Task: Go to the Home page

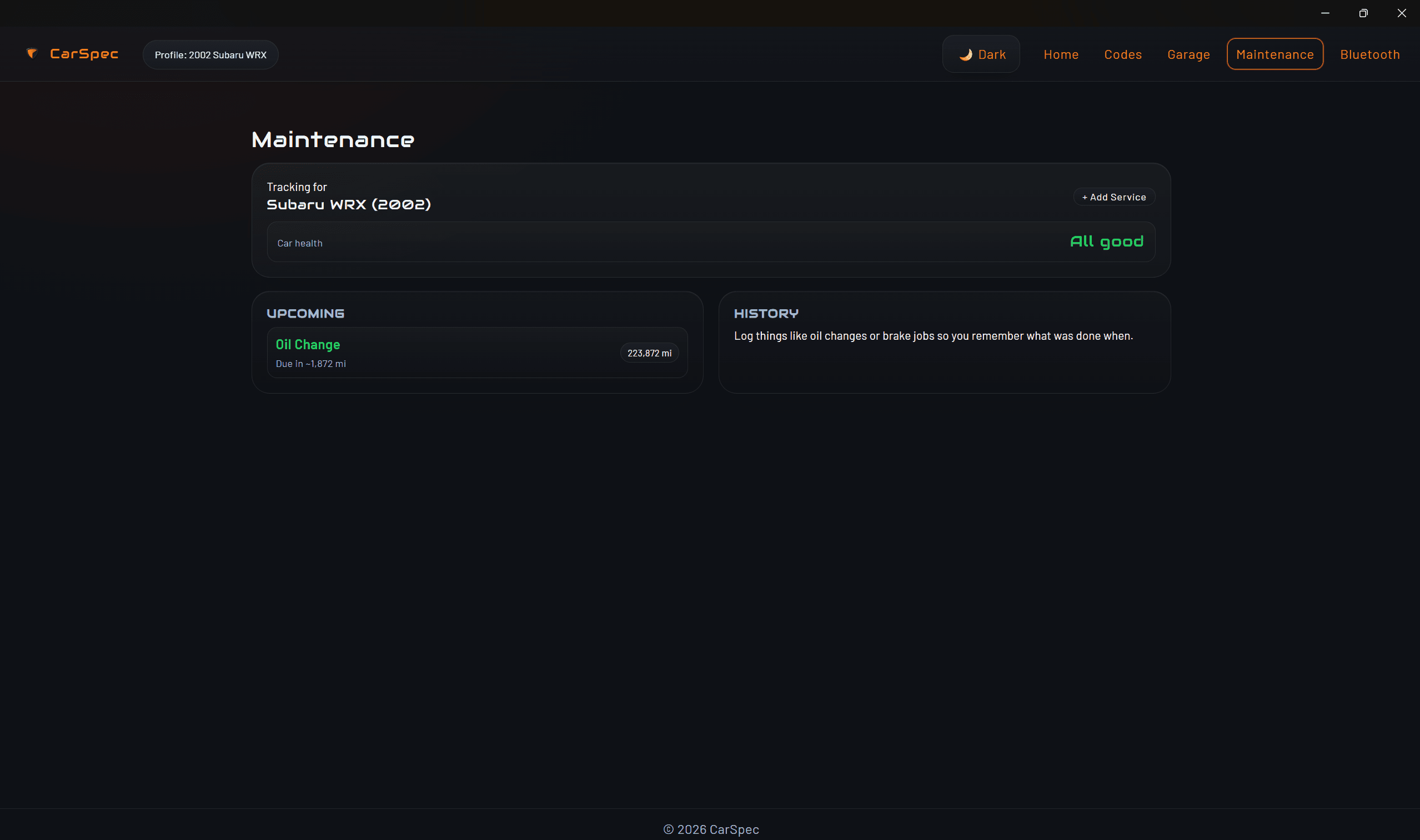Action: pyautogui.click(x=1061, y=54)
